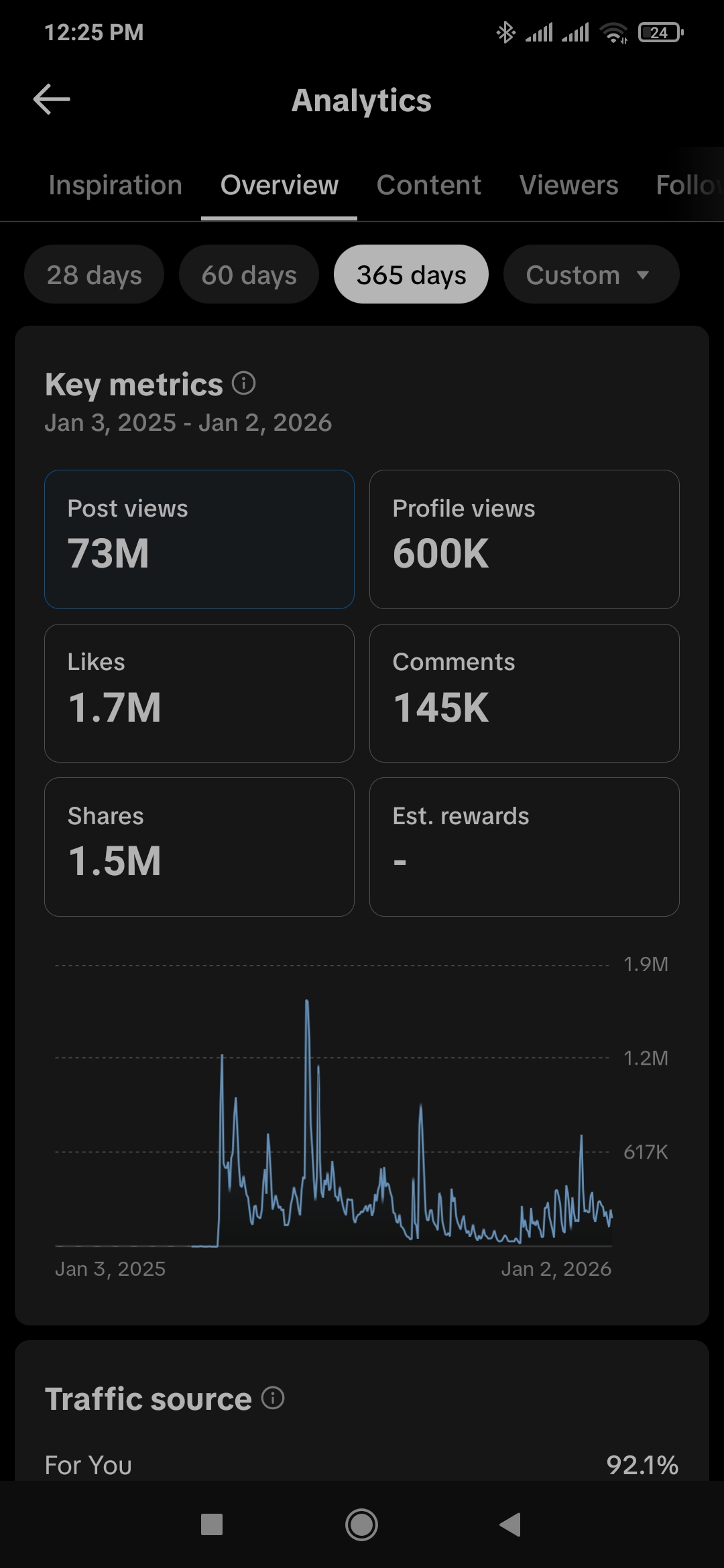The height and width of the screenshot is (1568, 724).
Task: Select the 28 days filter
Action: 95,275
